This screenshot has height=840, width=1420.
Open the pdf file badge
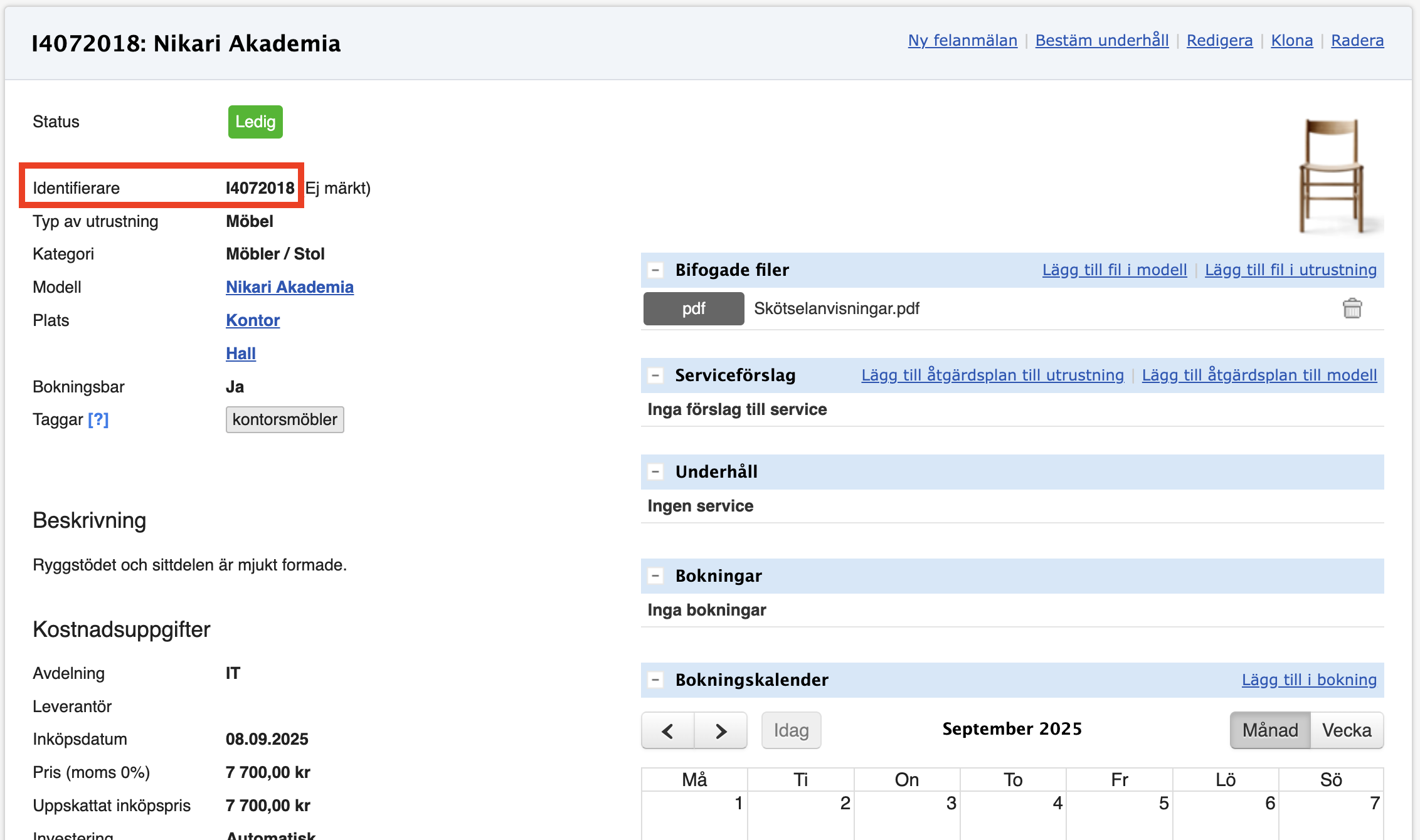pos(693,308)
